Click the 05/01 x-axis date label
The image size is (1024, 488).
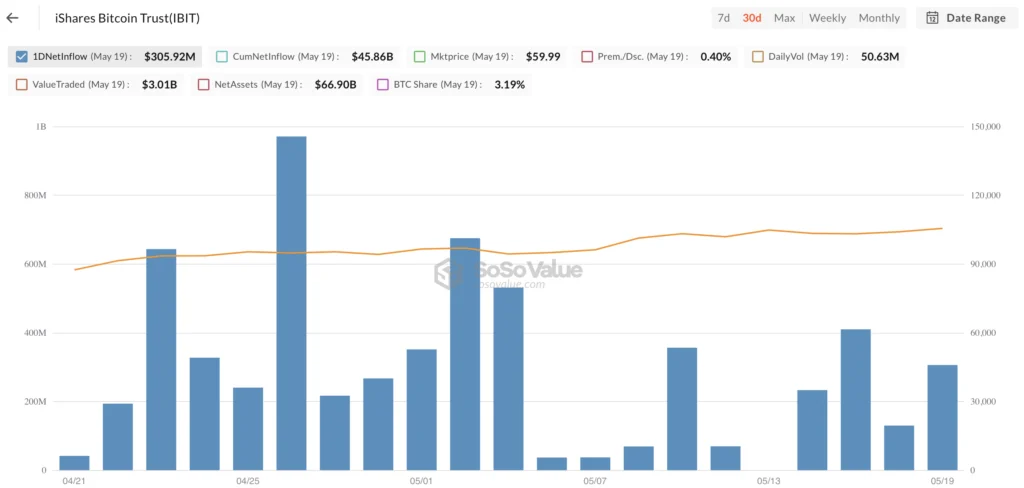tap(421, 481)
